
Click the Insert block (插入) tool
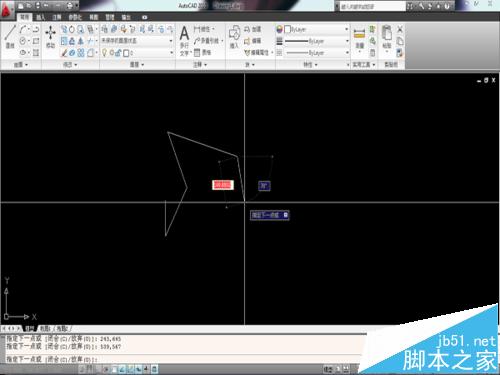coord(234,37)
